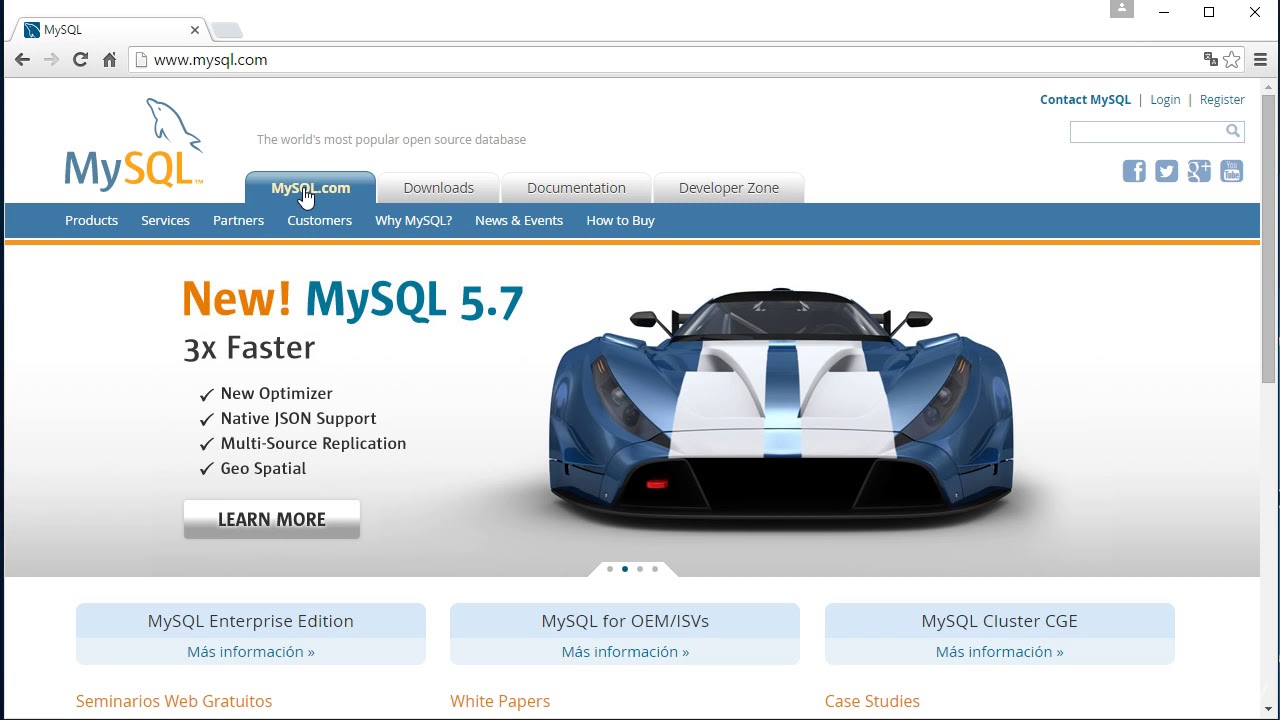Click the search magnifier icon
The width and height of the screenshot is (1280, 720).
[1233, 131]
